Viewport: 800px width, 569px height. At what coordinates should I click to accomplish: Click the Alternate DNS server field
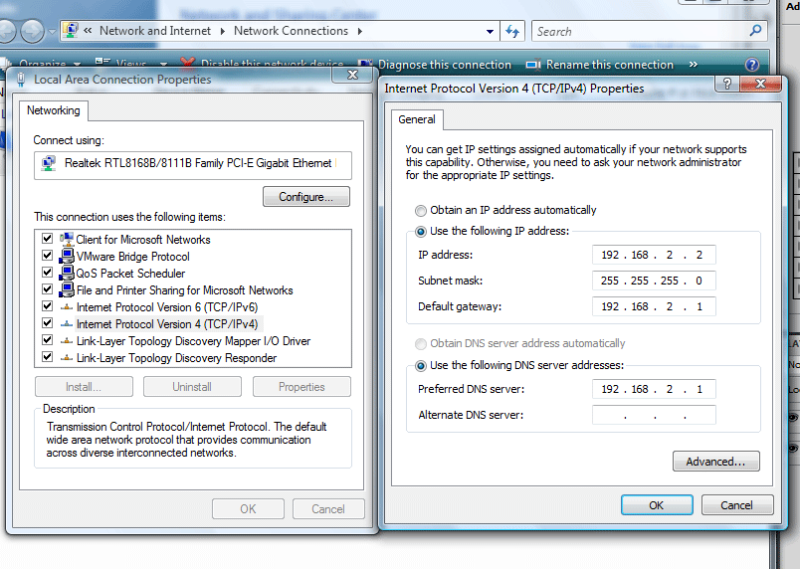pos(654,415)
